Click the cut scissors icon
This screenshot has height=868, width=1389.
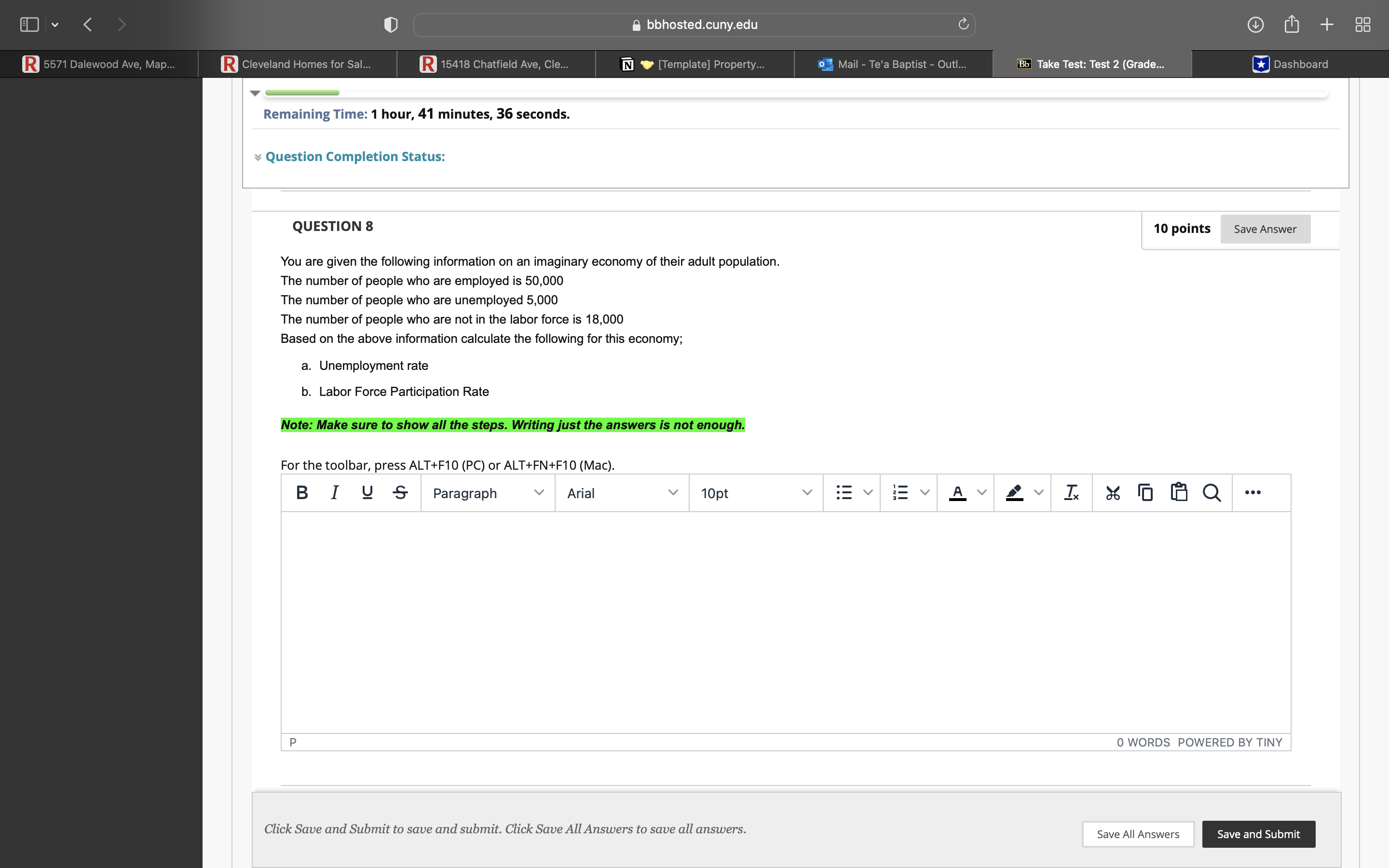1112,492
